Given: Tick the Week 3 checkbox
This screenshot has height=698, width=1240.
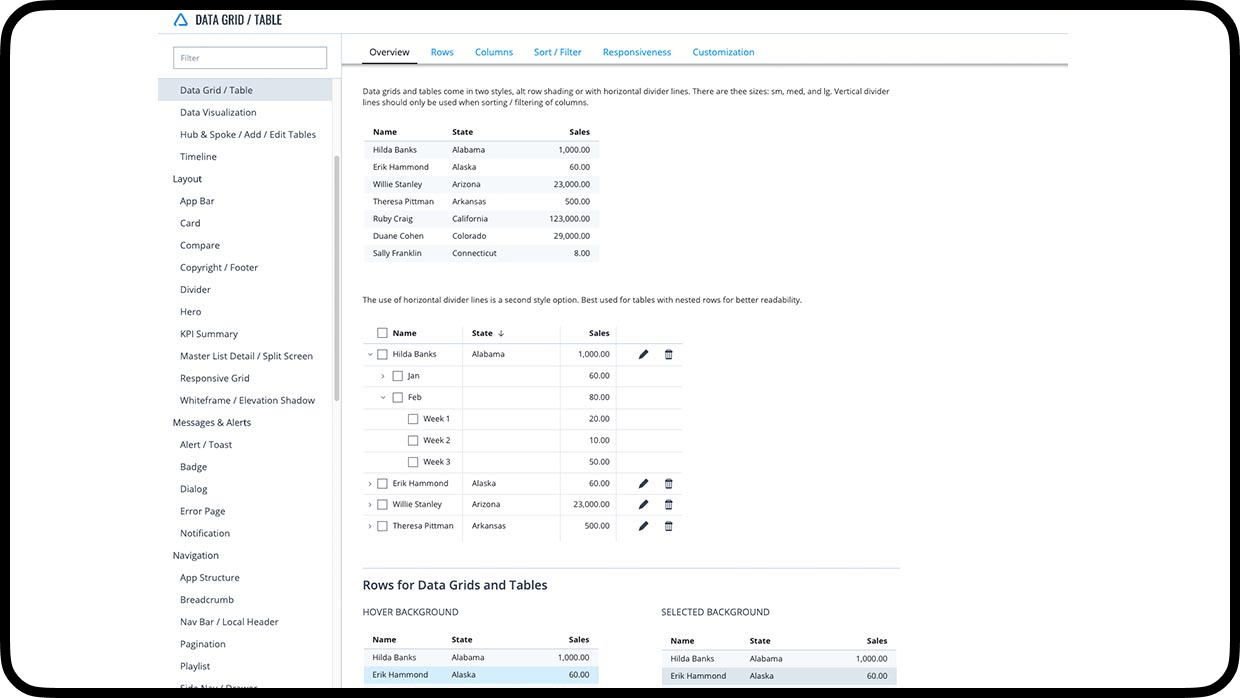Looking at the screenshot, I should click(413, 462).
